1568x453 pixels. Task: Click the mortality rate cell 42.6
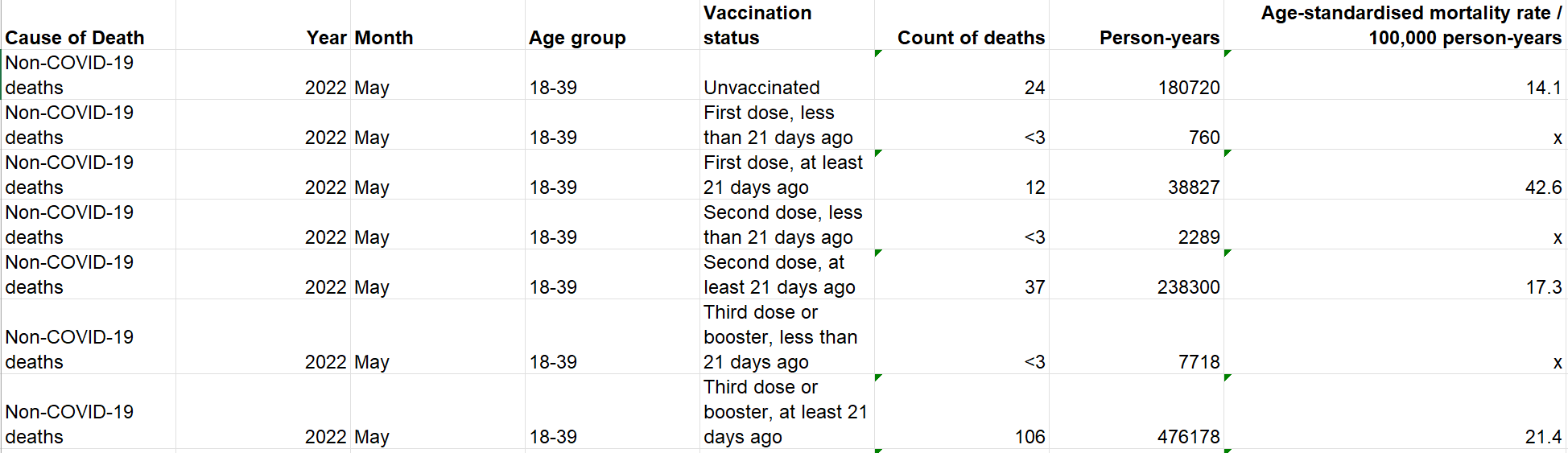(x=1395, y=175)
